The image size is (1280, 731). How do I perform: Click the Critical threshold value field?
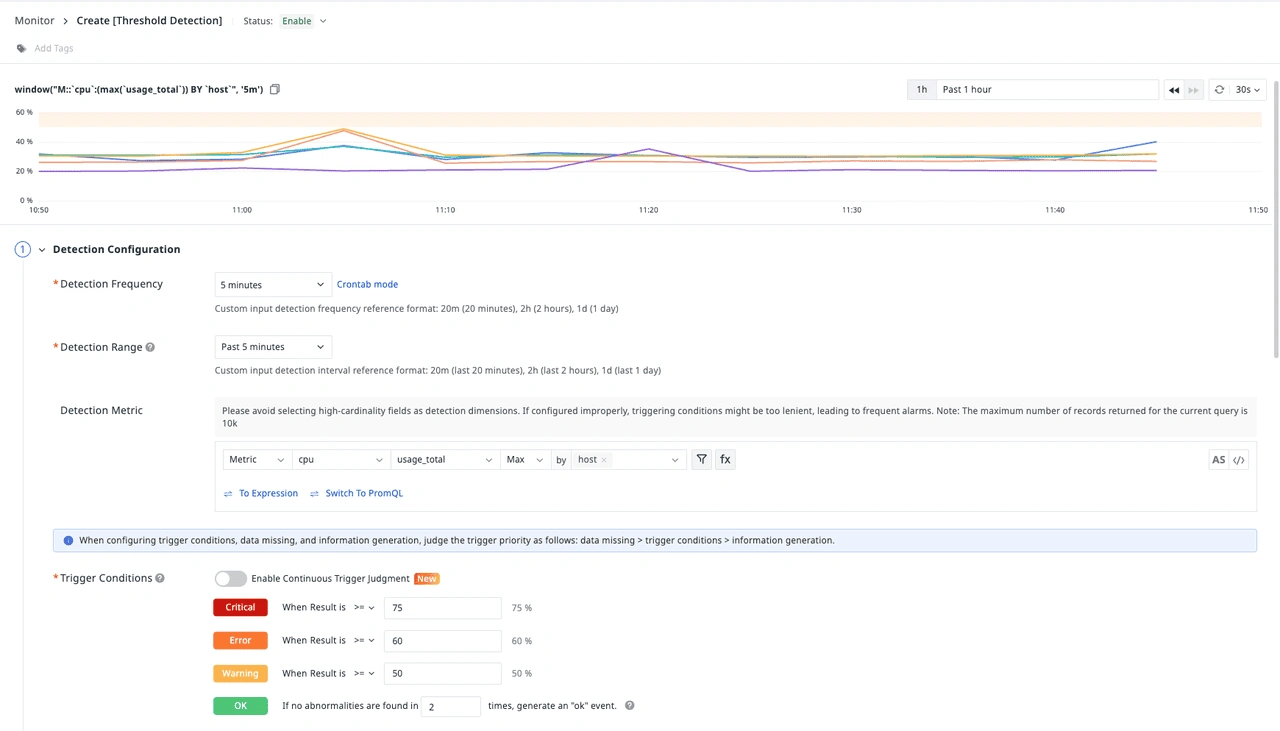pos(442,608)
